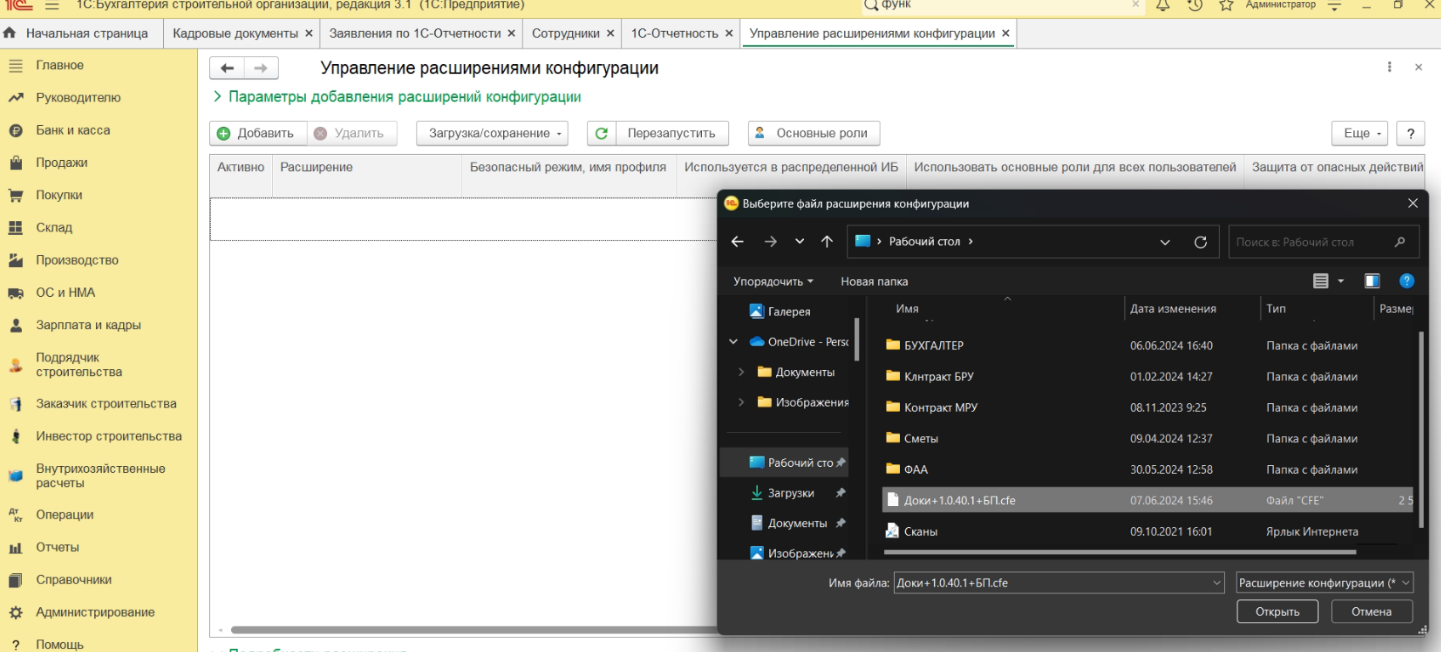This screenshot has width=1441, height=652.
Task: Open the 1C main menu hamburger
Action: pyautogui.click(x=51, y=5)
